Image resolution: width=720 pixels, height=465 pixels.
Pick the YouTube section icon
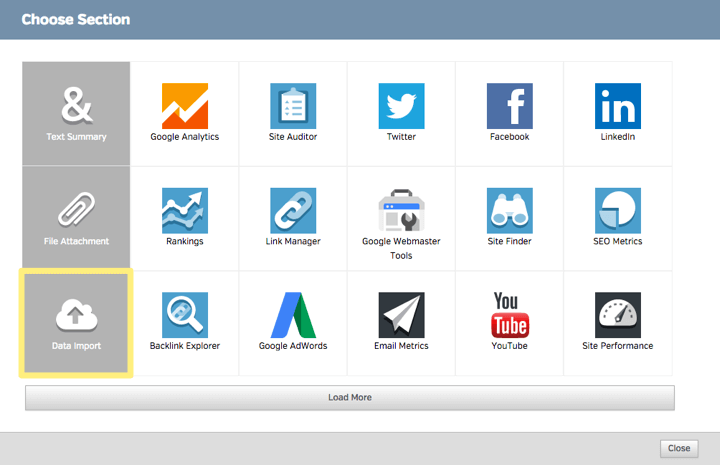510,315
